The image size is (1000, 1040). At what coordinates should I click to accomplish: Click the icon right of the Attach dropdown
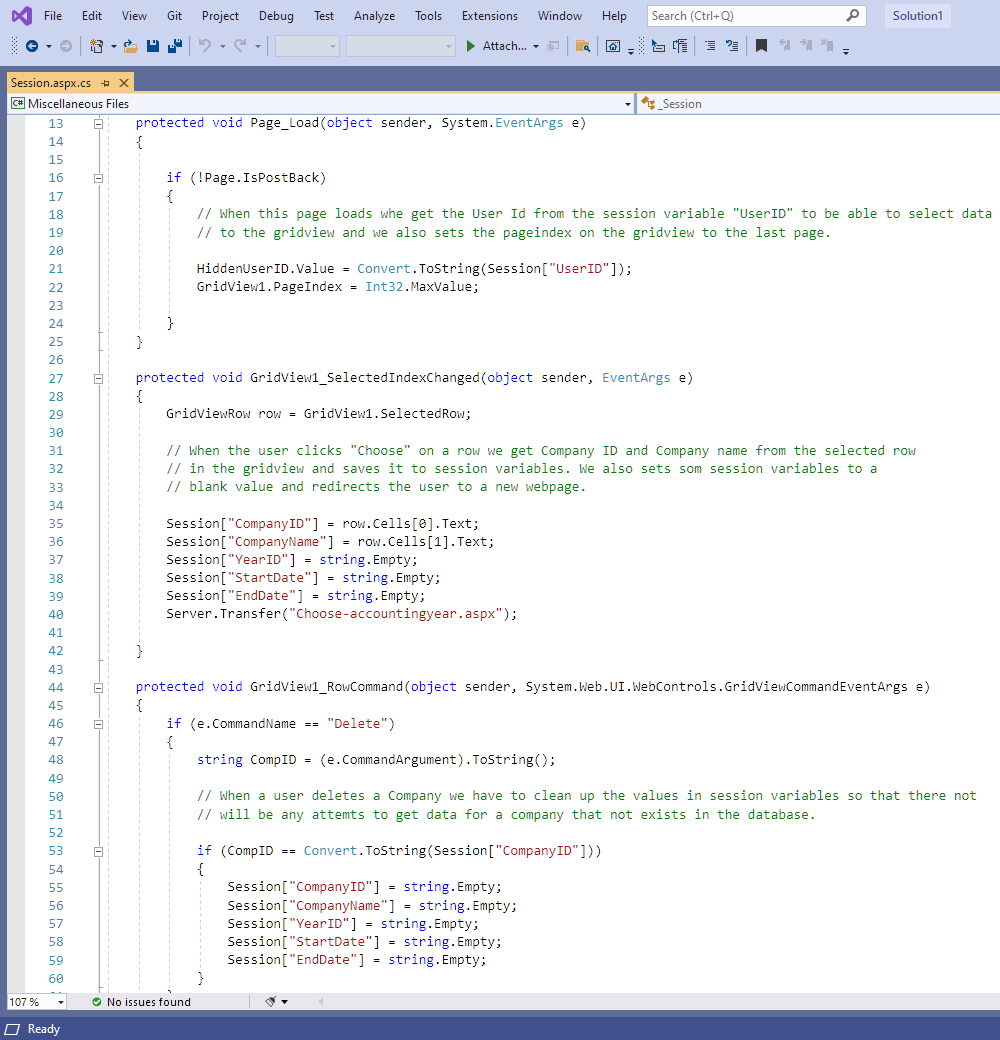pos(553,46)
